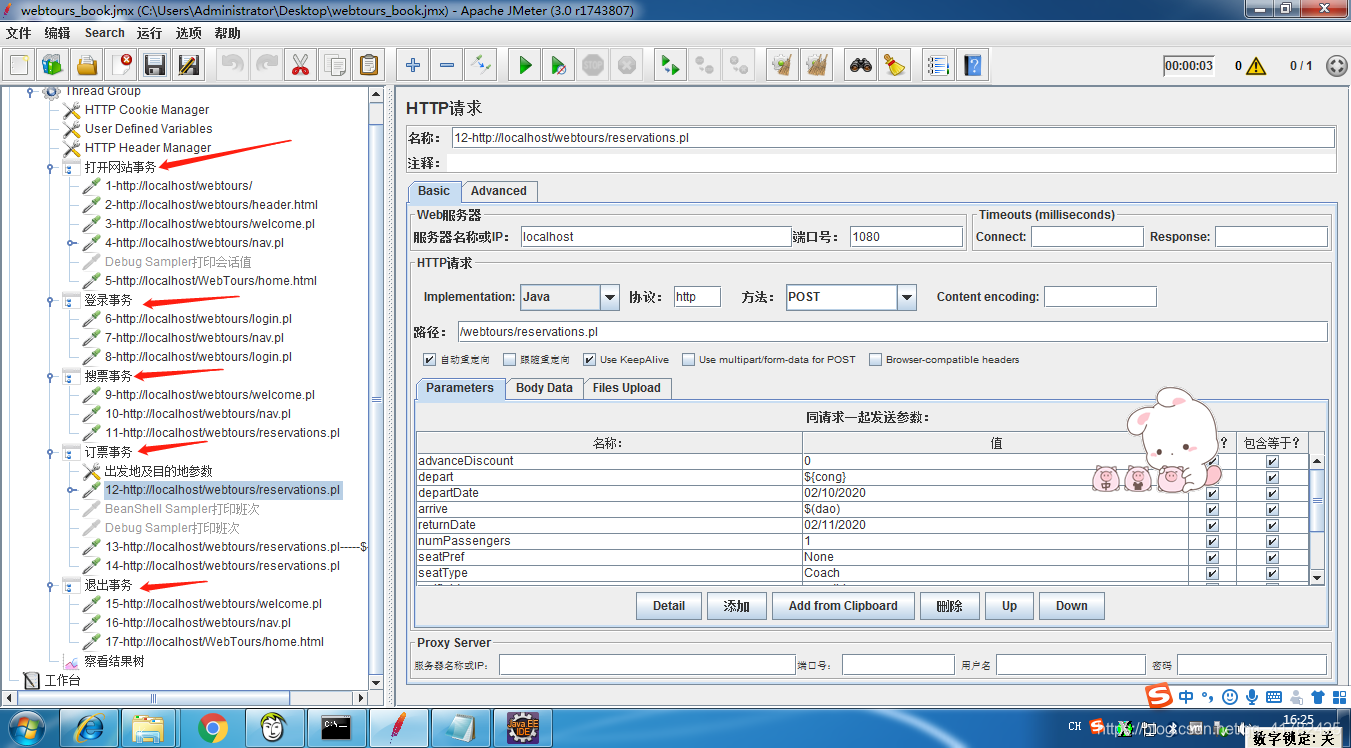1351x748 pixels.
Task: Expand the 4-http://localhost/webtours/nav.pl node
Action: pos(71,243)
